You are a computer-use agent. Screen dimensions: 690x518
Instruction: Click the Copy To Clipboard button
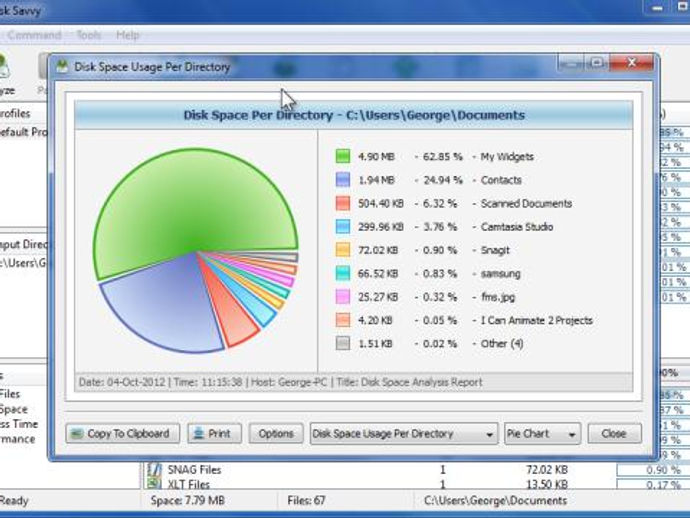pyautogui.click(x=123, y=434)
